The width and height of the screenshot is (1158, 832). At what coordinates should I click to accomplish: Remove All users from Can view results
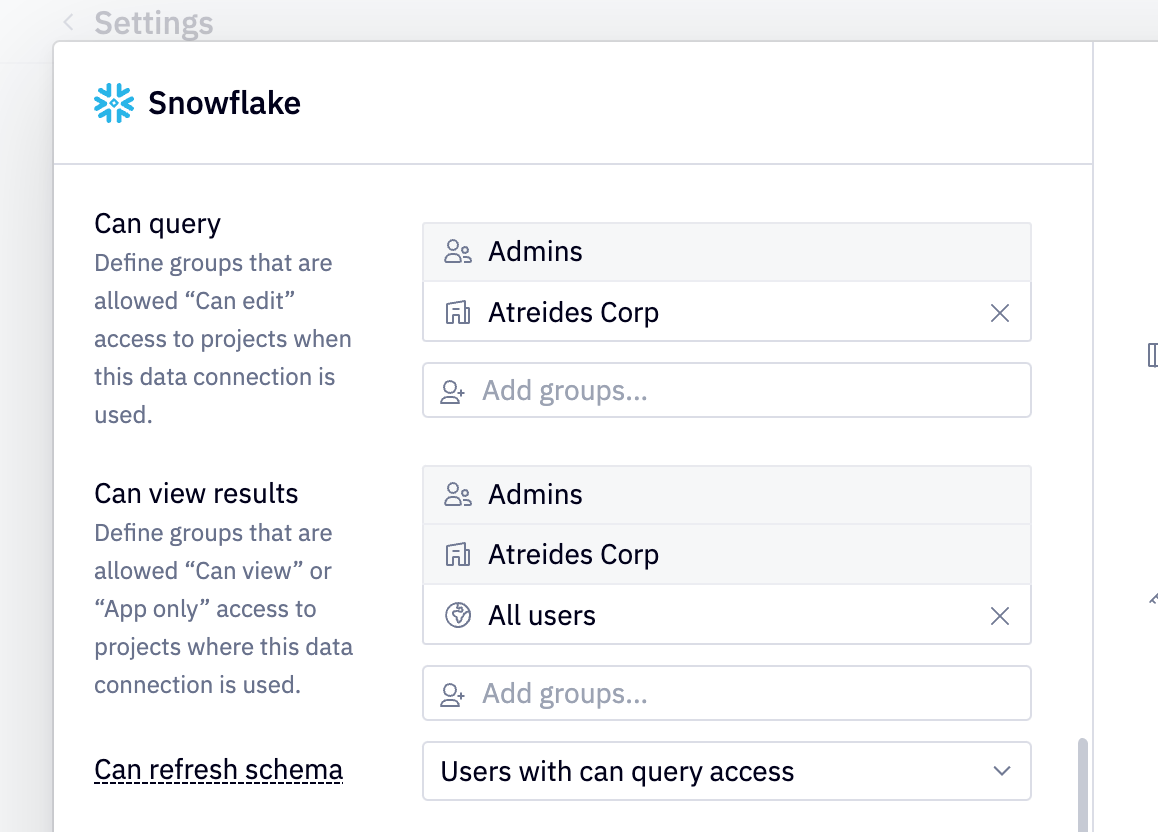click(999, 616)
